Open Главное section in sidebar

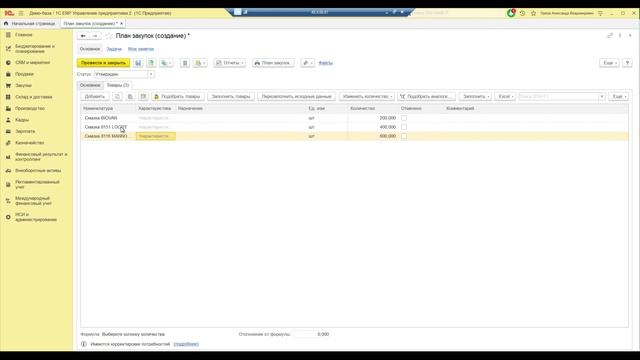click(24, 35)
